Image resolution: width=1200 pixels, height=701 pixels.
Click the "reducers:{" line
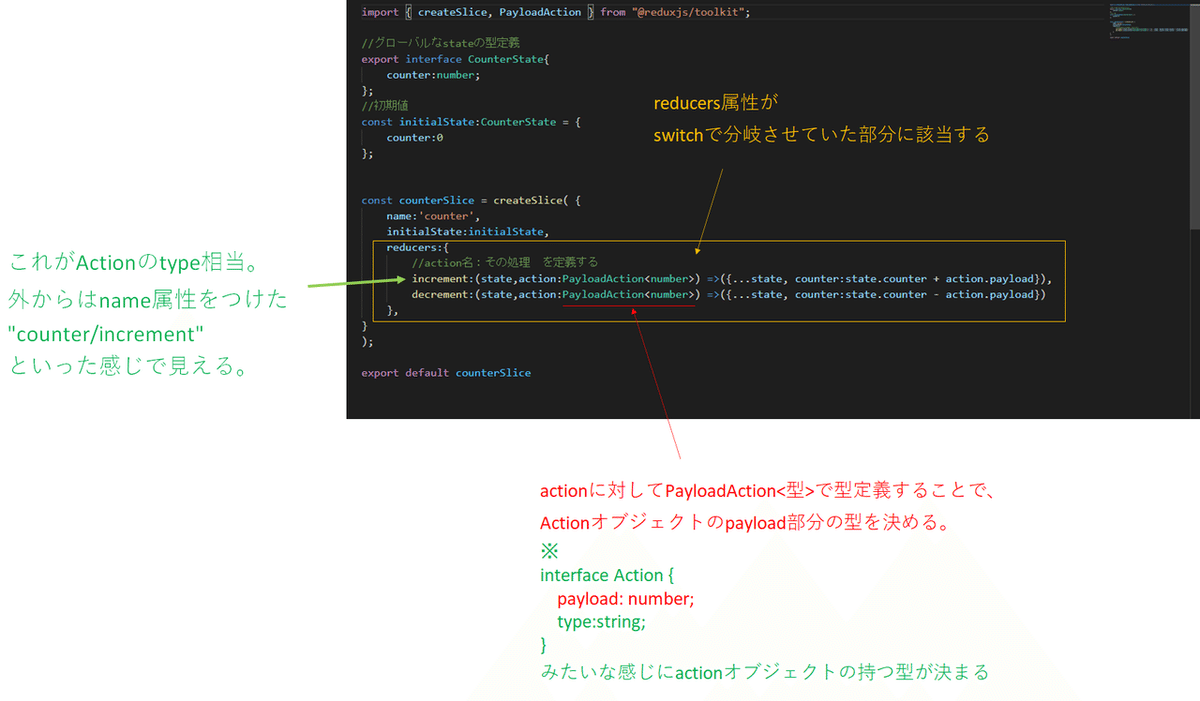tap(418, 247)
